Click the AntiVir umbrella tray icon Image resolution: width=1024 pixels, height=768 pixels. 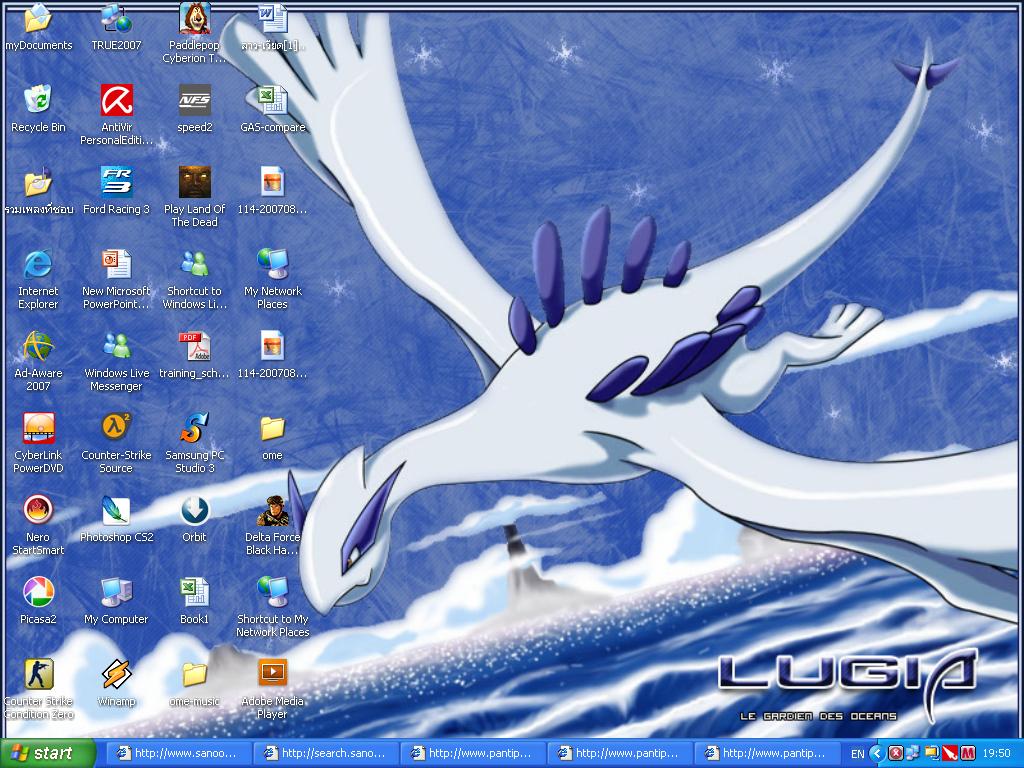[x=949, y=754]
